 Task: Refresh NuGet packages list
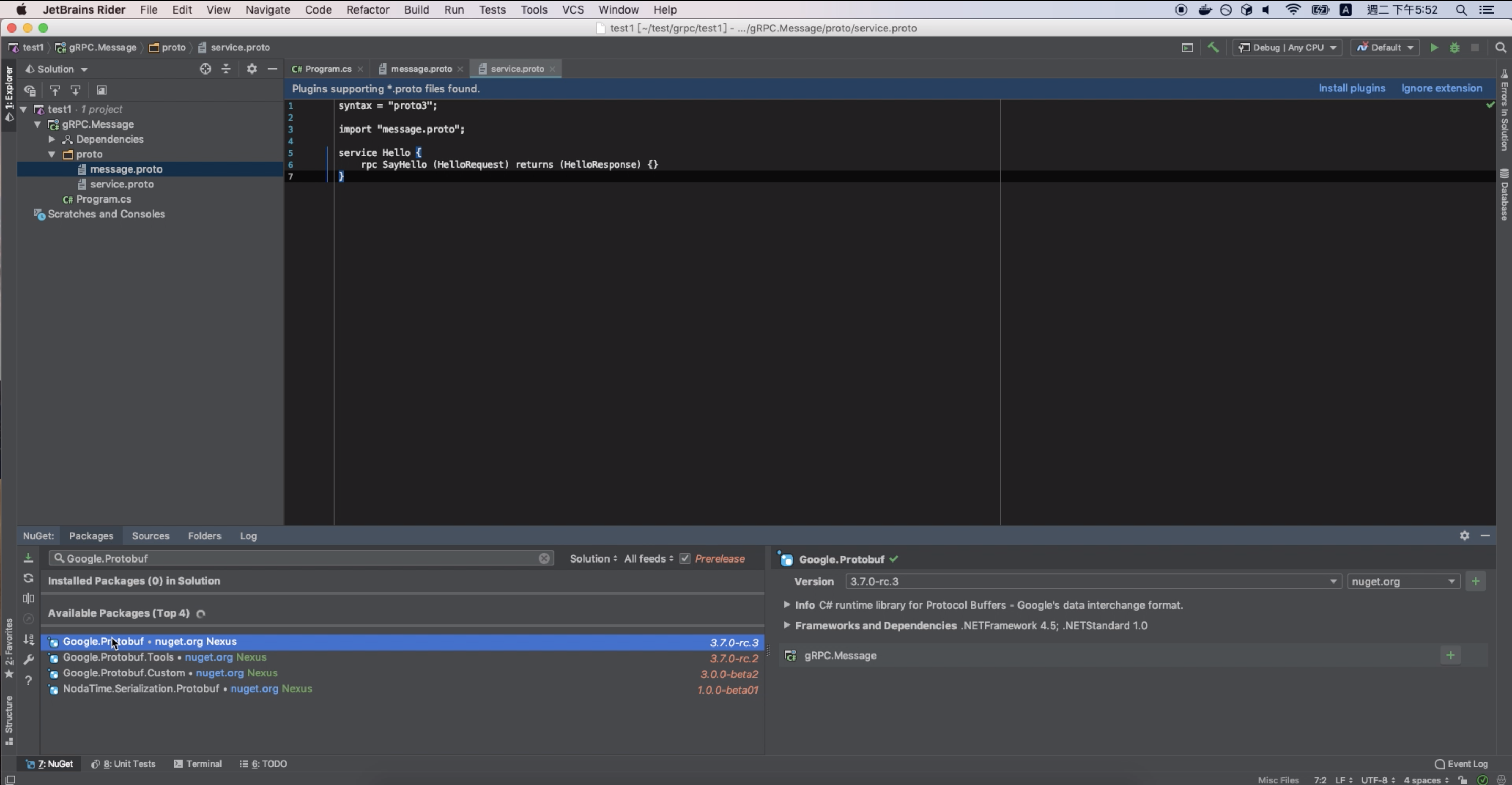(x=28, y=578)
